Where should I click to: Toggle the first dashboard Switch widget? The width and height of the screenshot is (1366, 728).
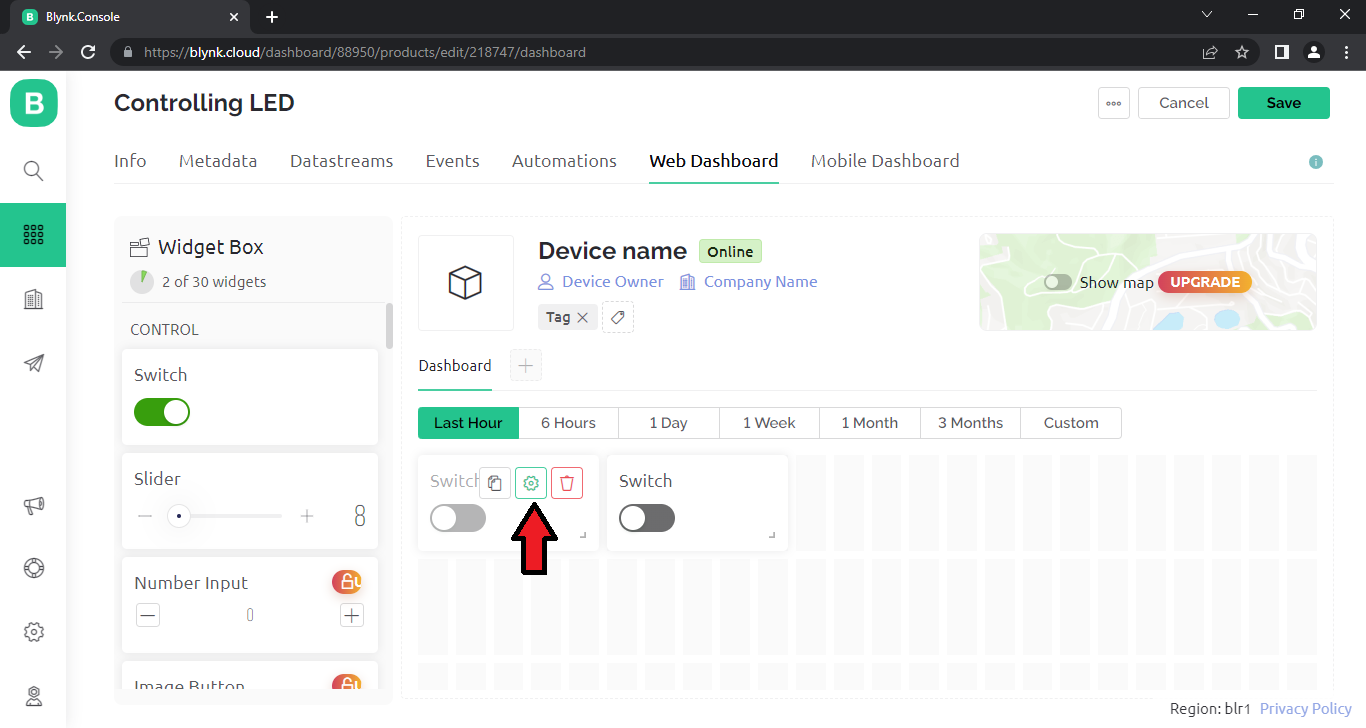pos(458,518)
